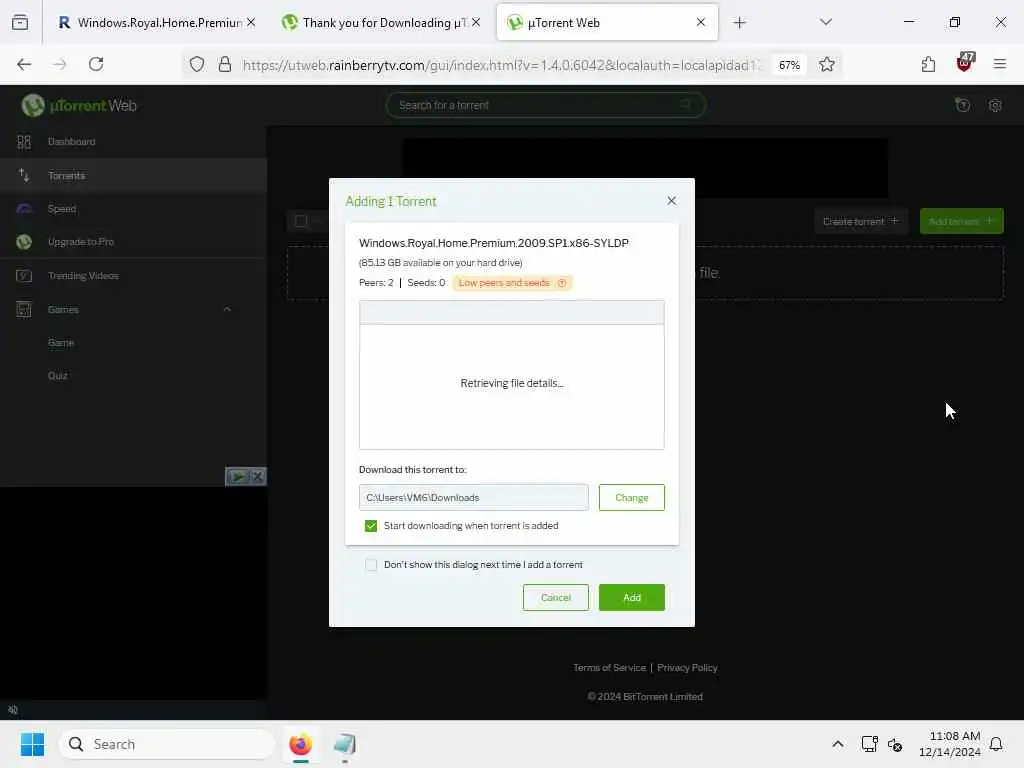The width and height of the screenshot is (1024, 768).
Task: Open Quiz sub-item under Games
Action: click(x=57, y=376)
